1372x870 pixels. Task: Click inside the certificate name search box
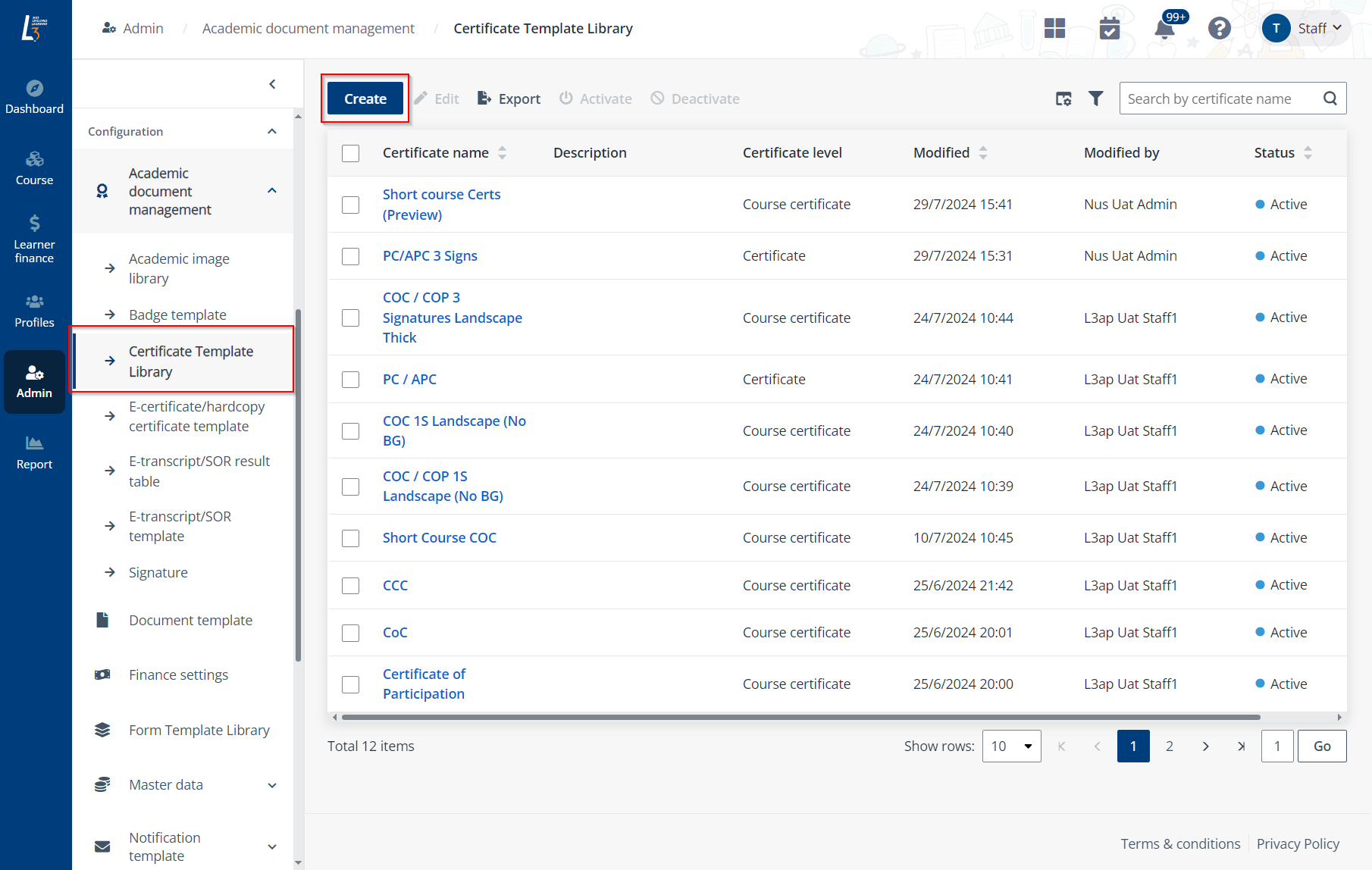[1213, 98]
